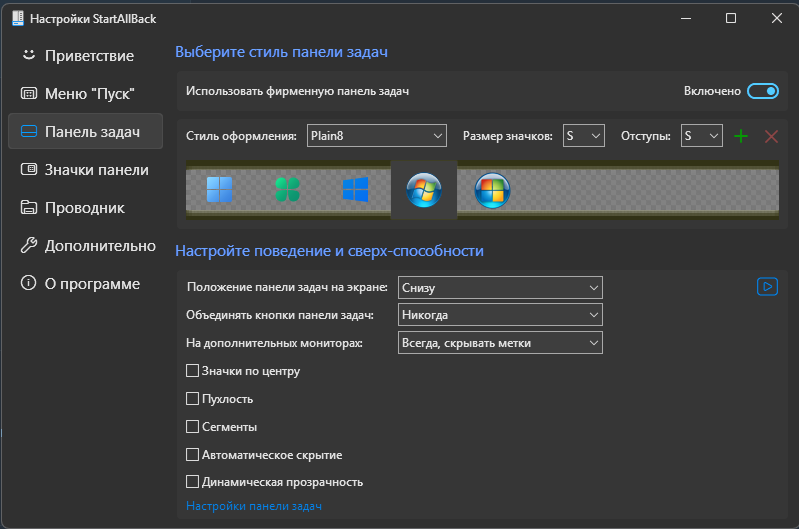Click the Настройте поведение и сверх-способности heading
The width and height of the screenshot is (799, 529).
pos(329,251)
